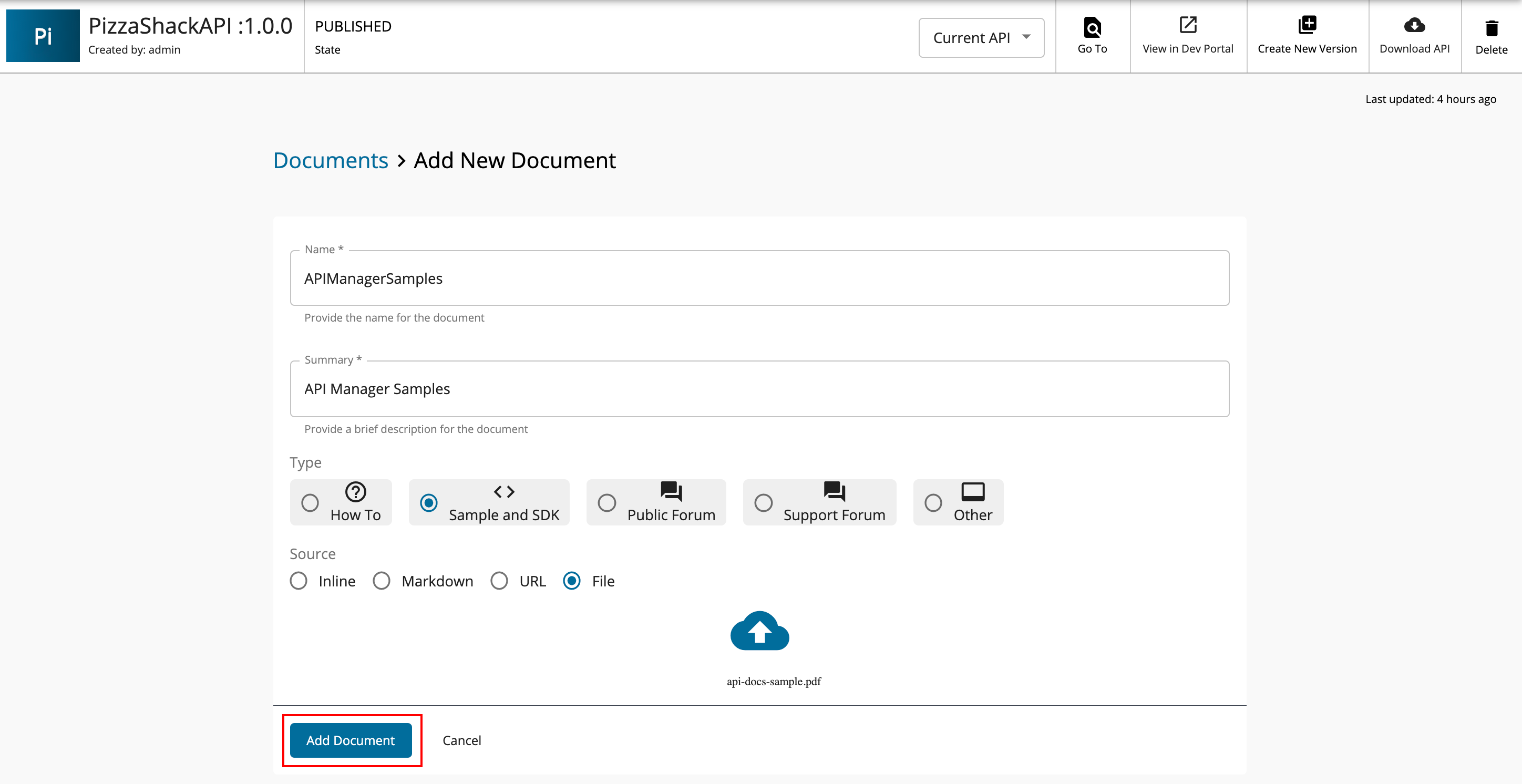This screenshot has width=1522, height=784.
Task: Expand the Current API dropdown
Action: 981,38
